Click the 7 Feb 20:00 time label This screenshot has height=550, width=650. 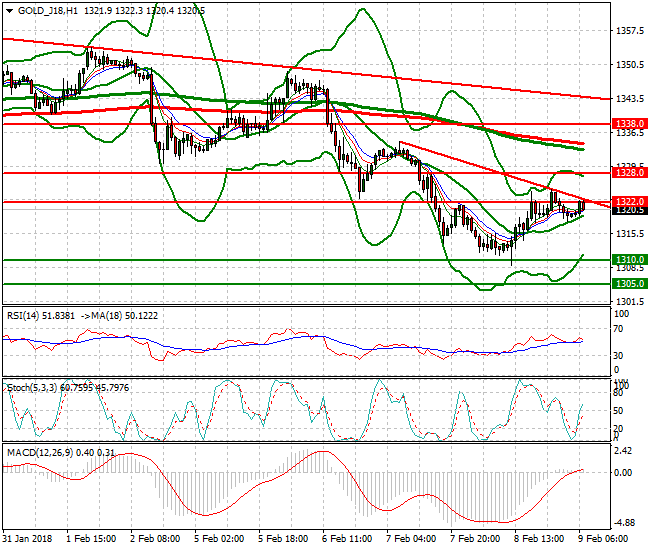point(475,539)
